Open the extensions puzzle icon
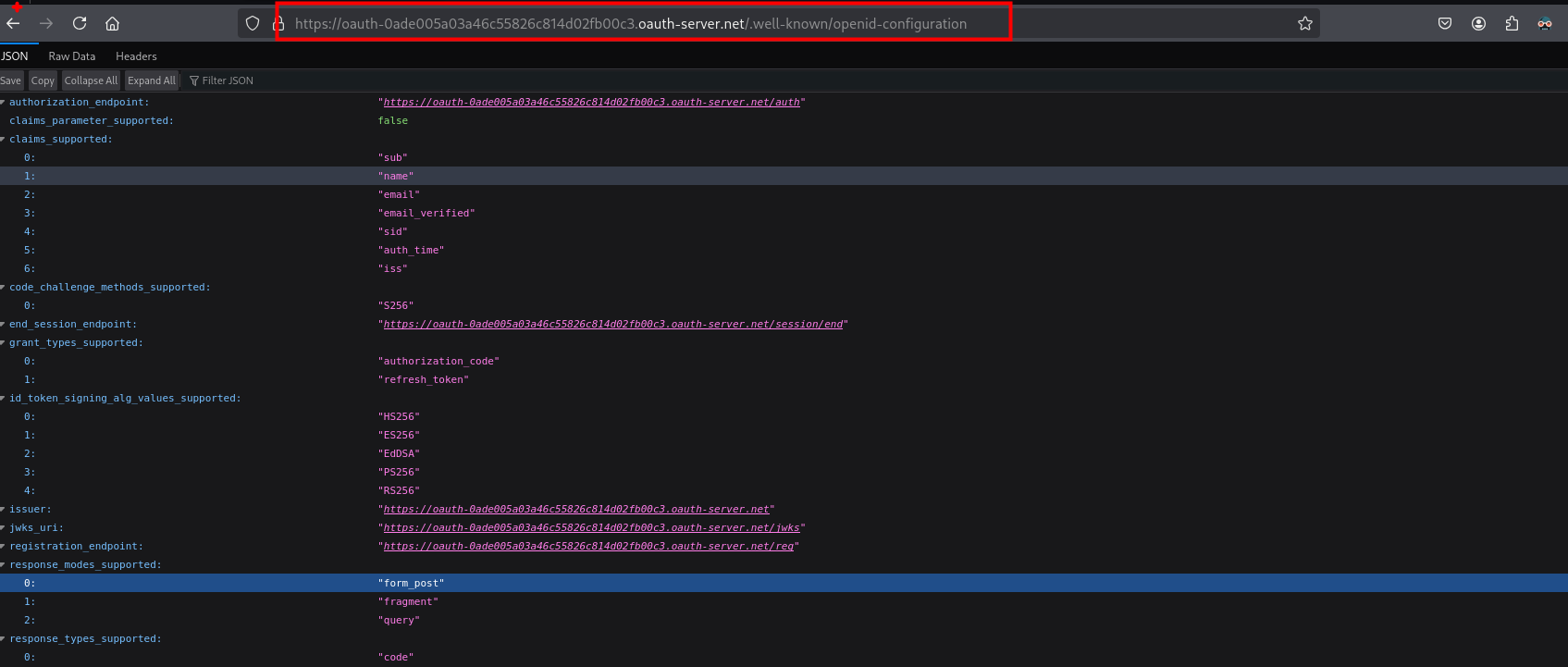 1512,23
